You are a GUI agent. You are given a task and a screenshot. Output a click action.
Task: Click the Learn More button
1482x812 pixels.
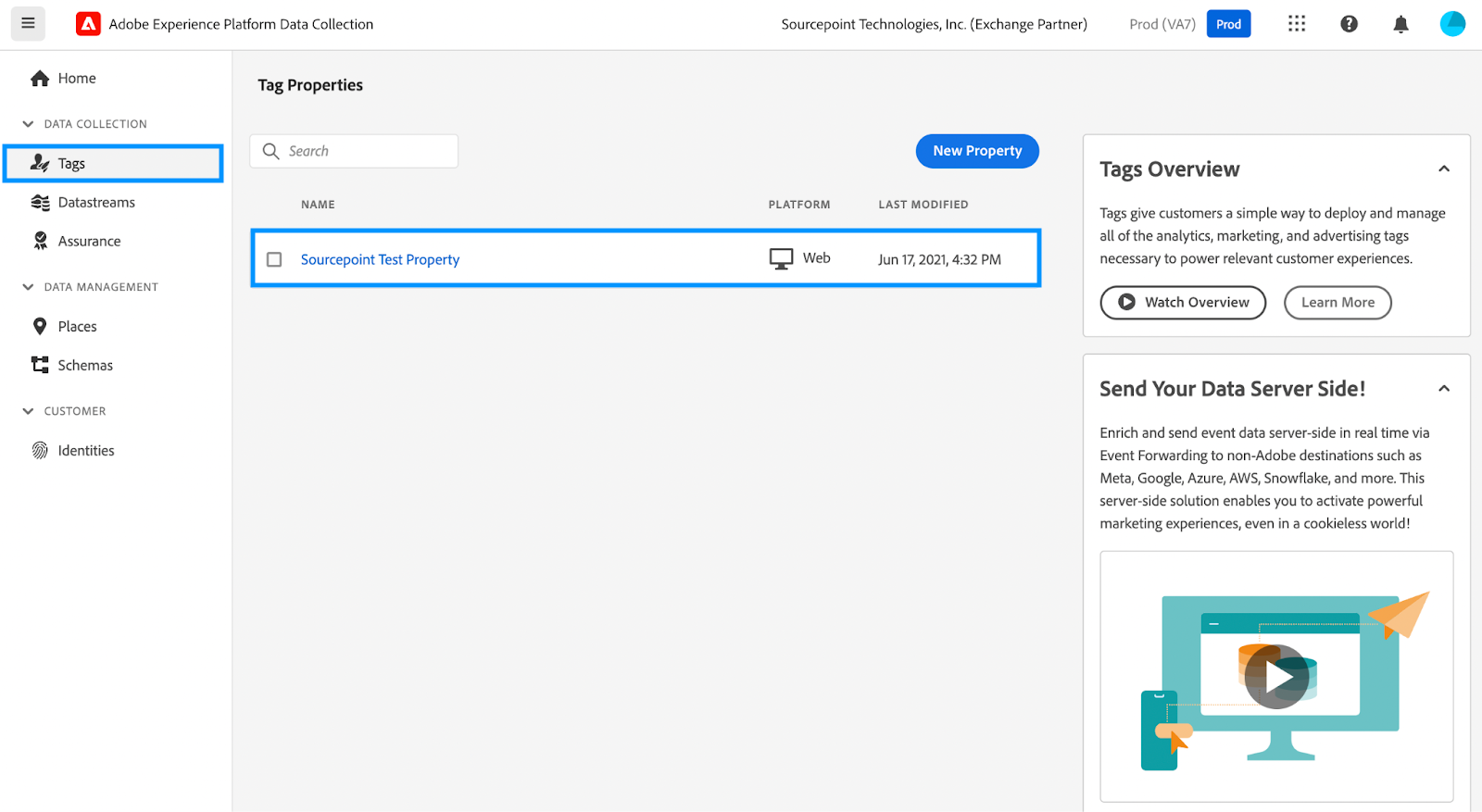[x=1338, y=302]
